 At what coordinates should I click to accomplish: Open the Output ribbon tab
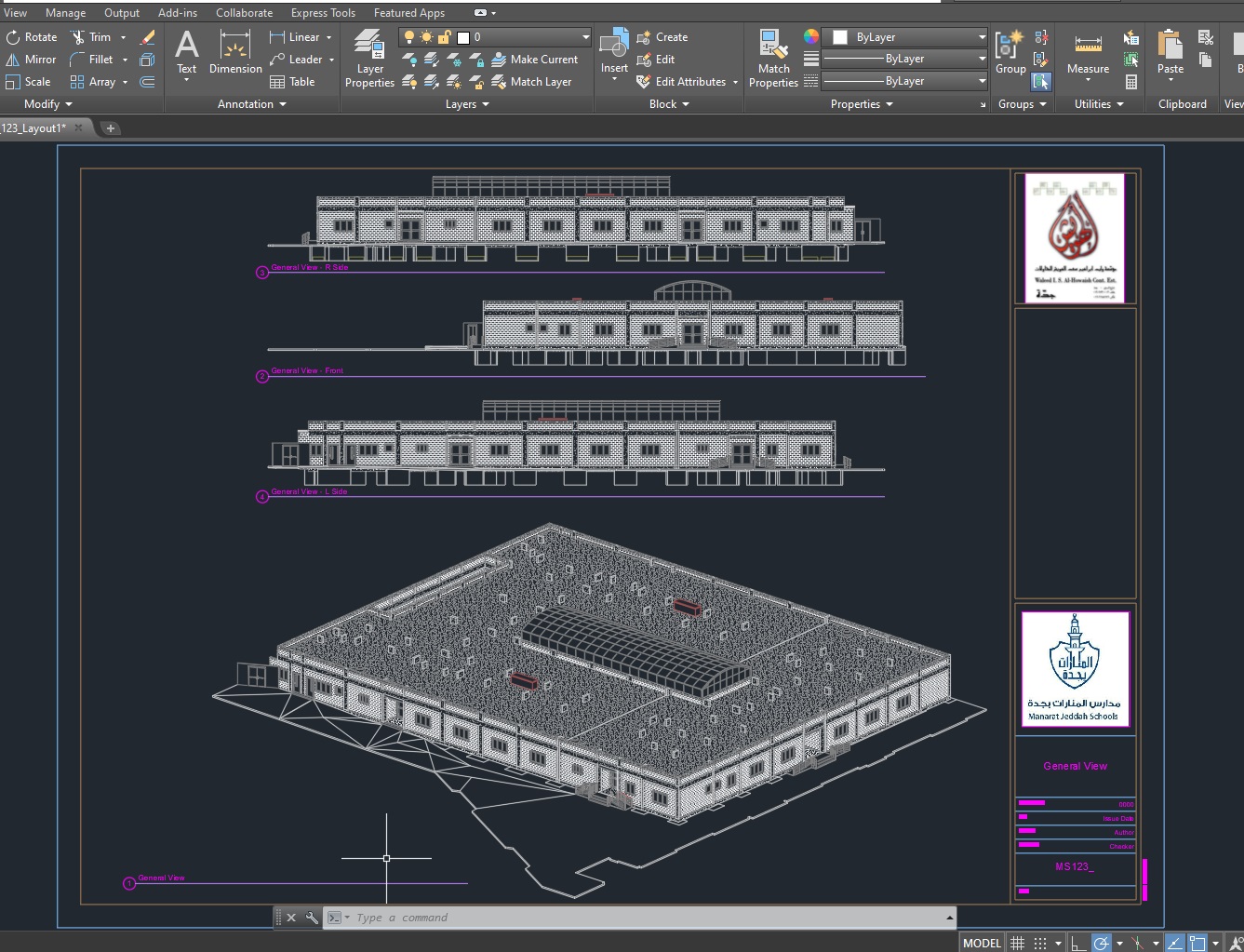122,13
